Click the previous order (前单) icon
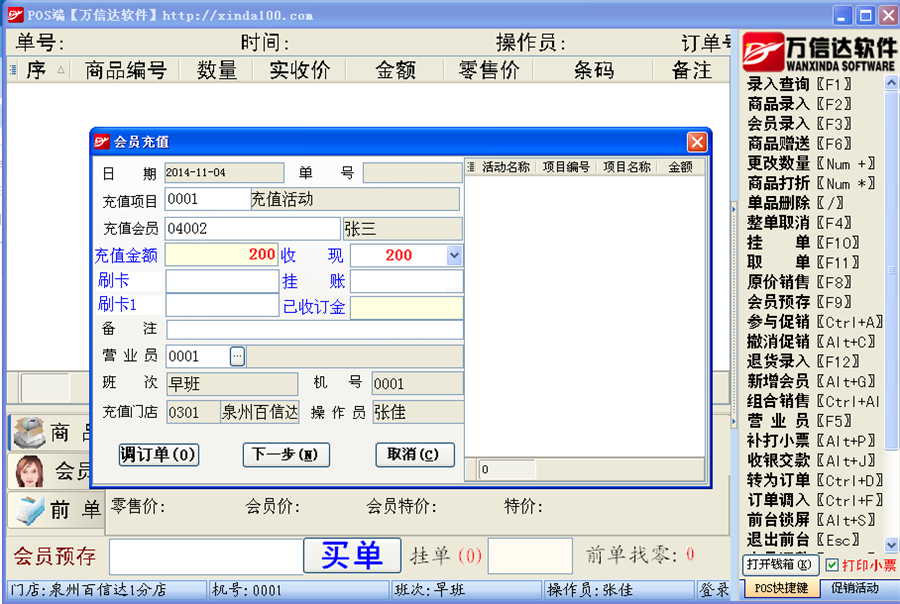 click(x=29, y=509)
